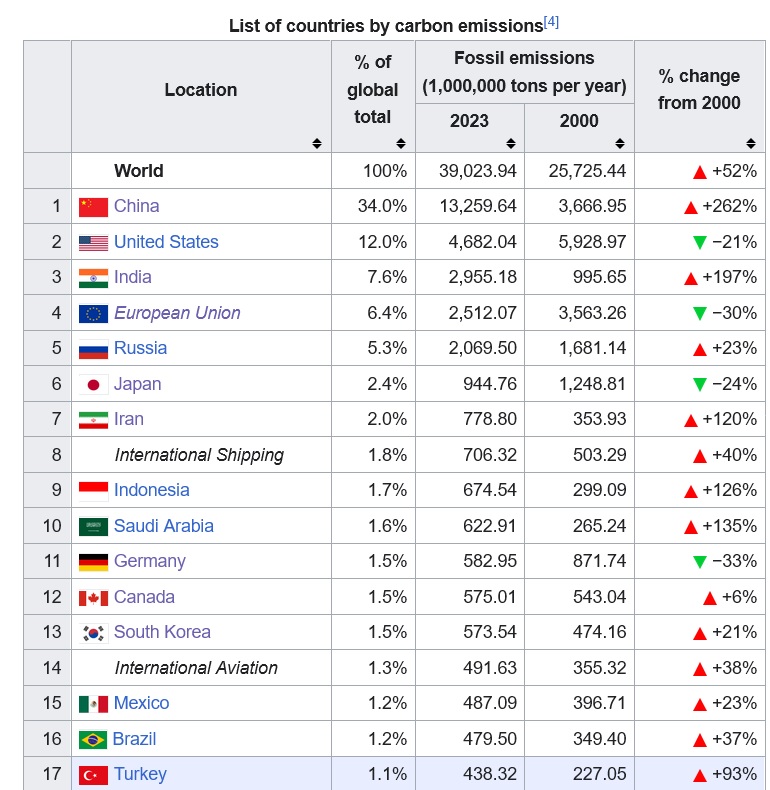
Task: Click the Russia flag icon
Action: click(x=93, y=349)
